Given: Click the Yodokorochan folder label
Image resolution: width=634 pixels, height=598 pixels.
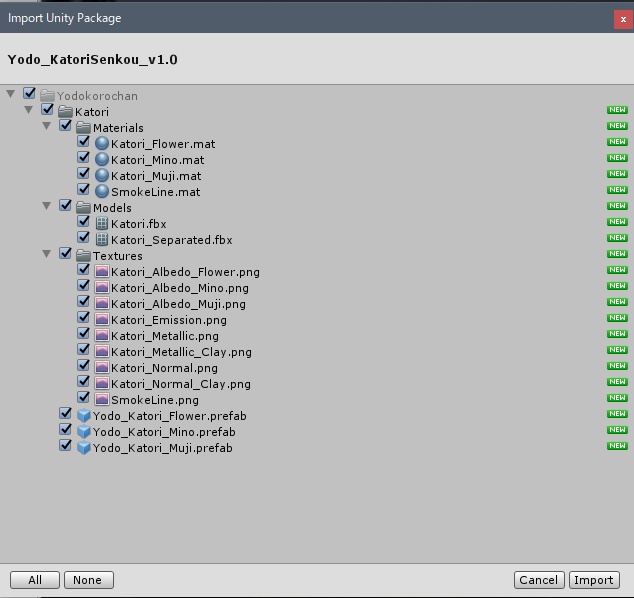Looking at the screenshot, I should (x=97, y=96).
